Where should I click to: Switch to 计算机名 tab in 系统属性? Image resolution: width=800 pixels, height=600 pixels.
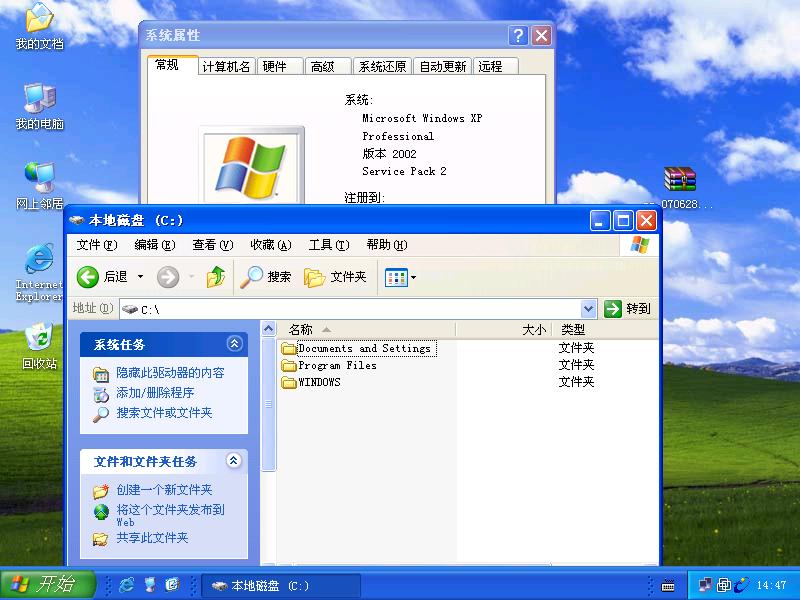226,67
